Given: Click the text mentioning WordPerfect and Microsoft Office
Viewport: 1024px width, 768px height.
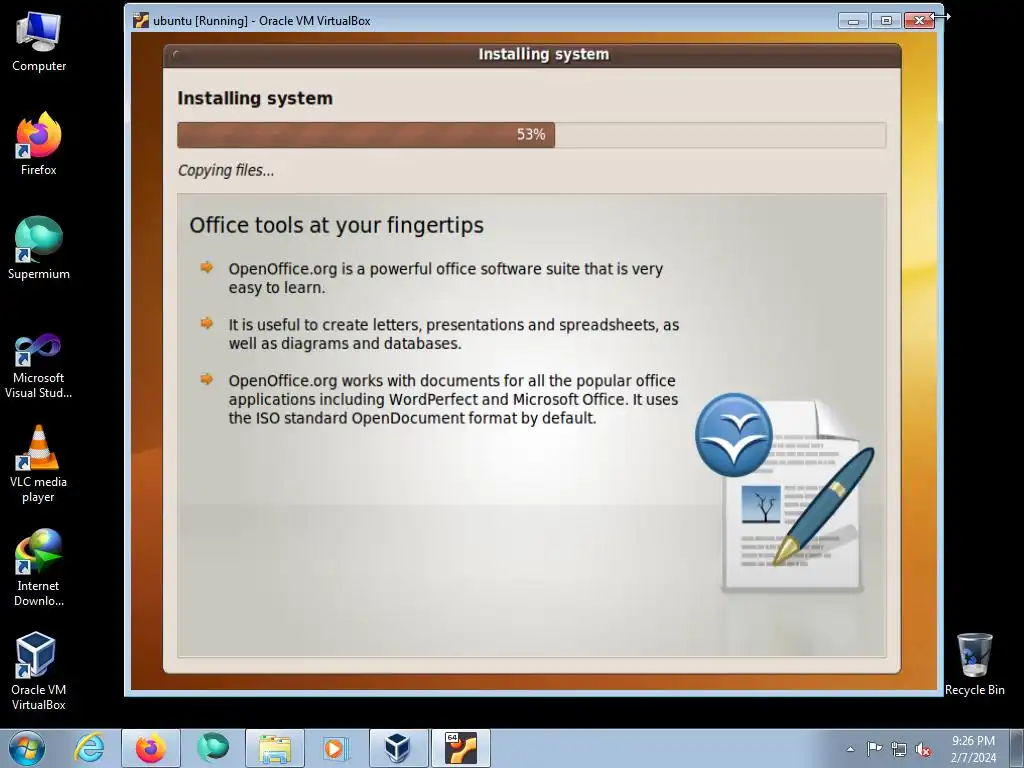Looking at the screenshot, I should coord(453,399).
